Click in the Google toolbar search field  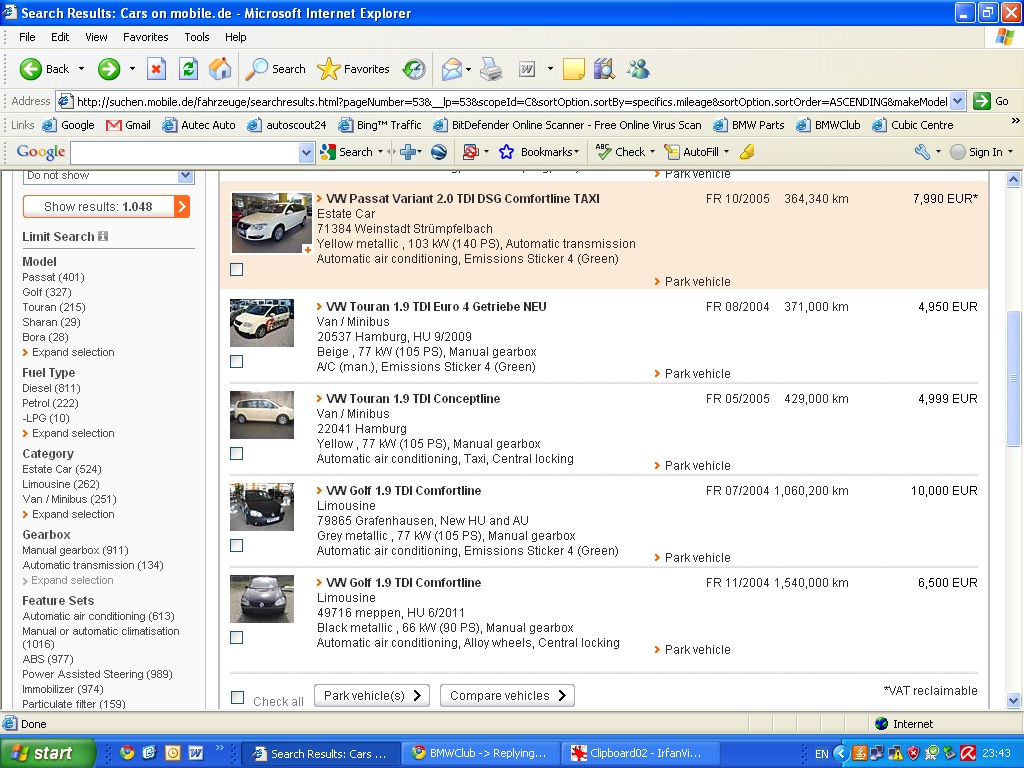click(x=185, y=153)
